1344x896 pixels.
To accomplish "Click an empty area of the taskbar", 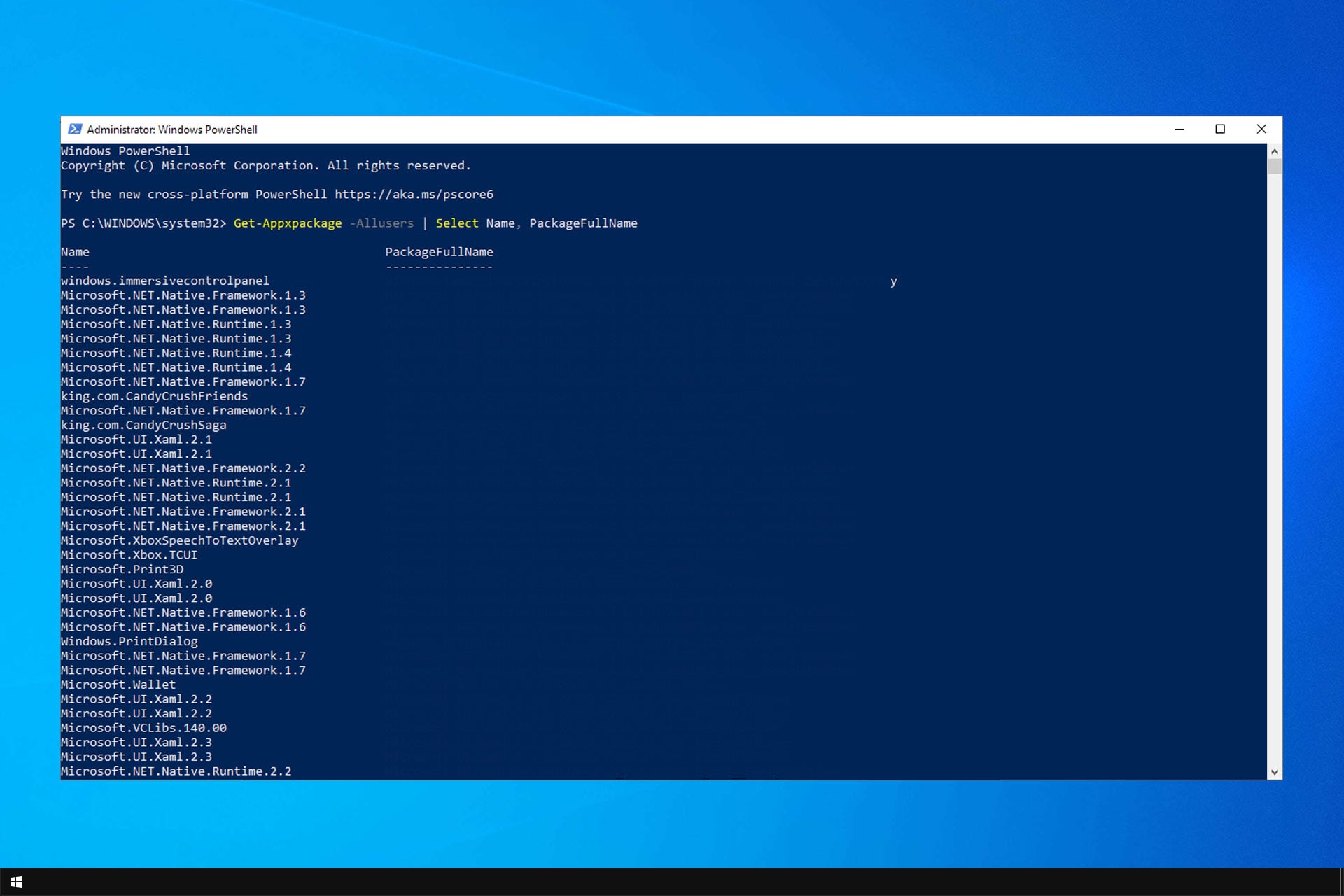I will (x=630, y=881).
